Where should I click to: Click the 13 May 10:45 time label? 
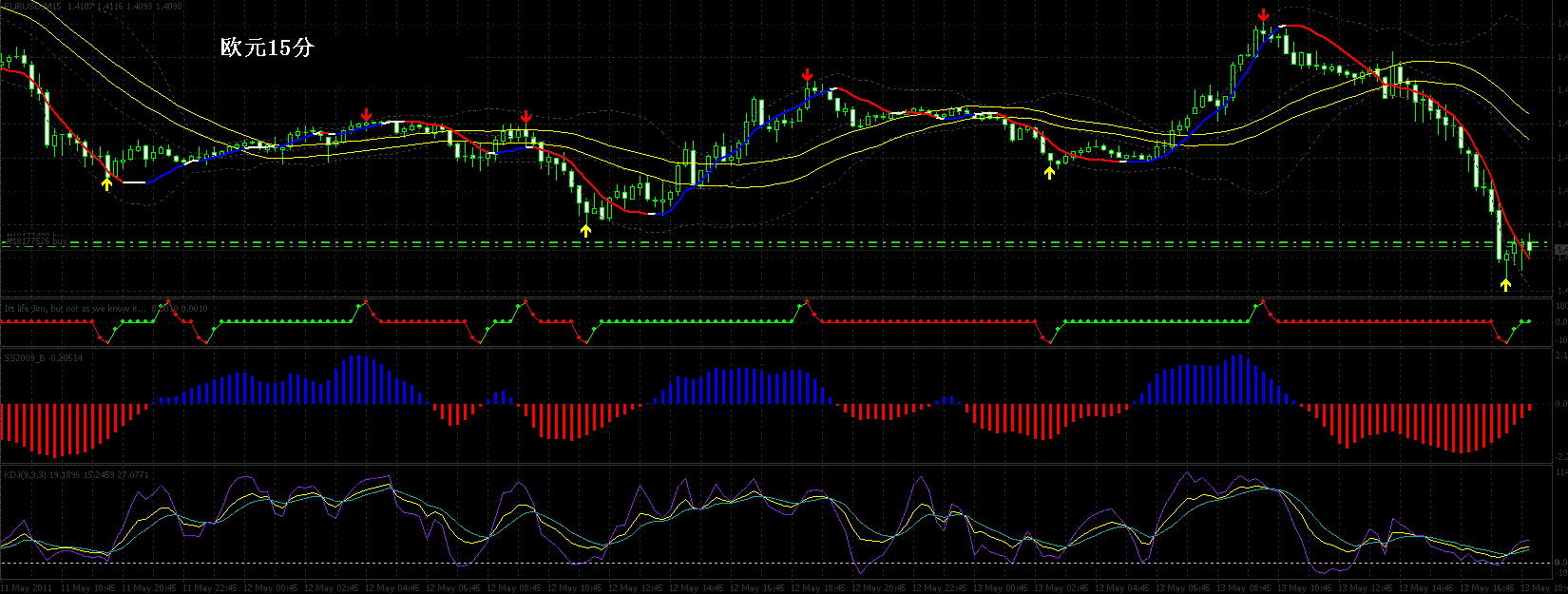1305,587
